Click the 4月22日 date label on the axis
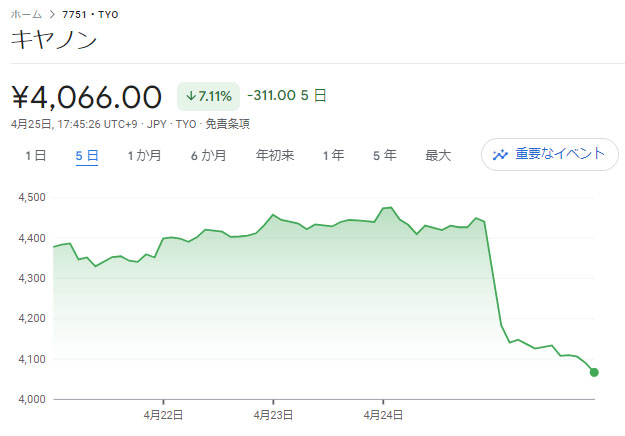The width and height of the screenshot is (625, 436). (x=162, y=414)
